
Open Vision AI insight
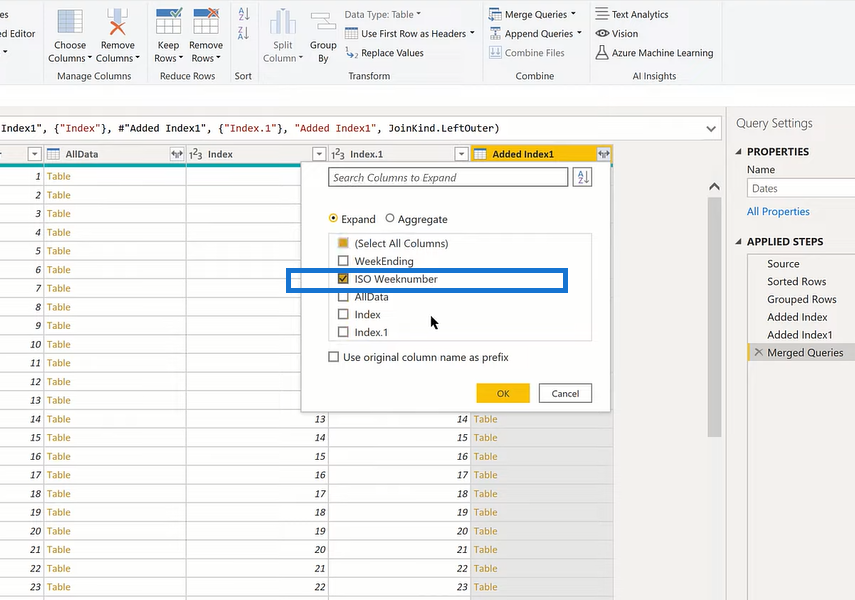(x=617, y=33)
